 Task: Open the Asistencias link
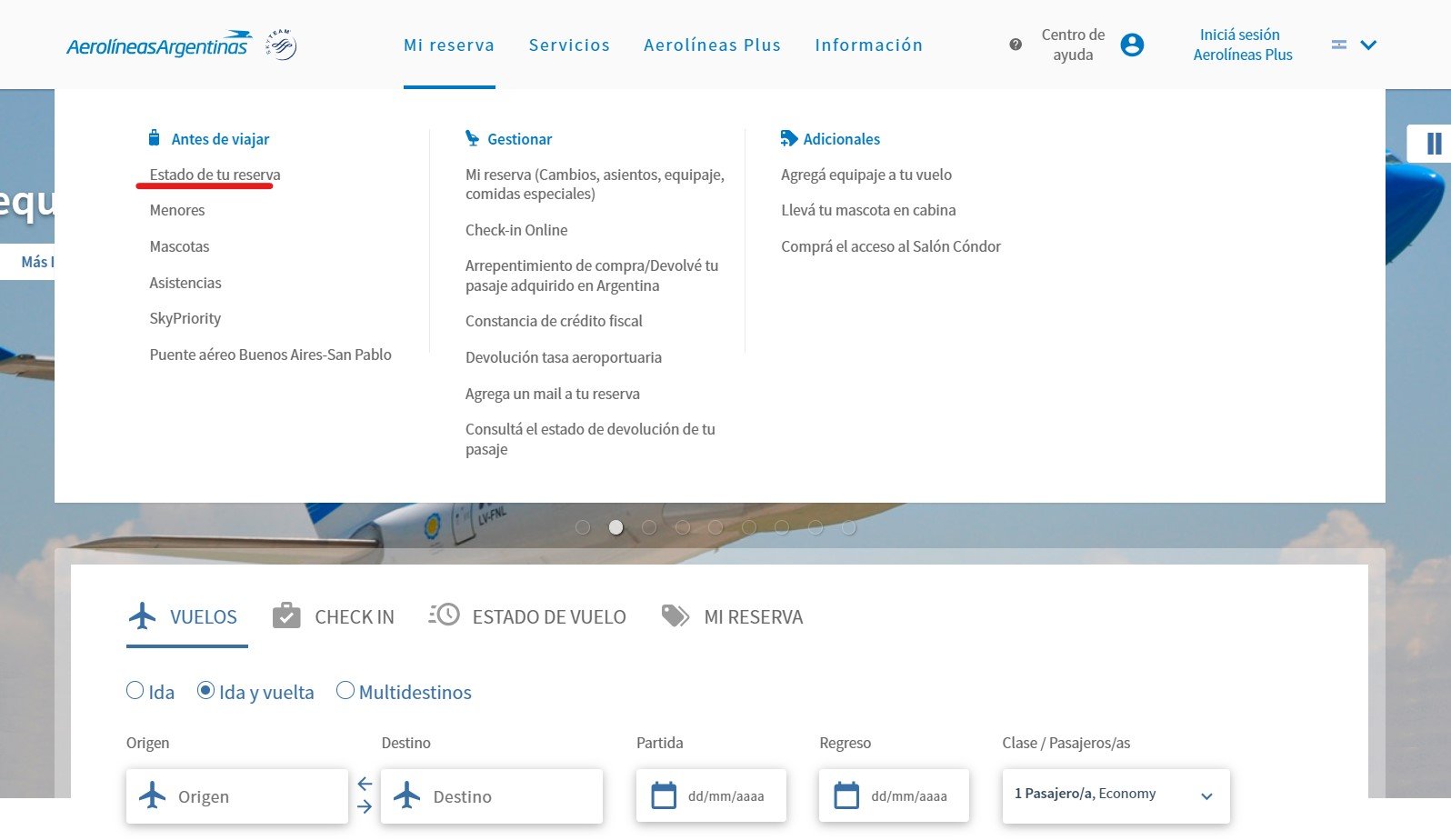(x=185, y=283)
